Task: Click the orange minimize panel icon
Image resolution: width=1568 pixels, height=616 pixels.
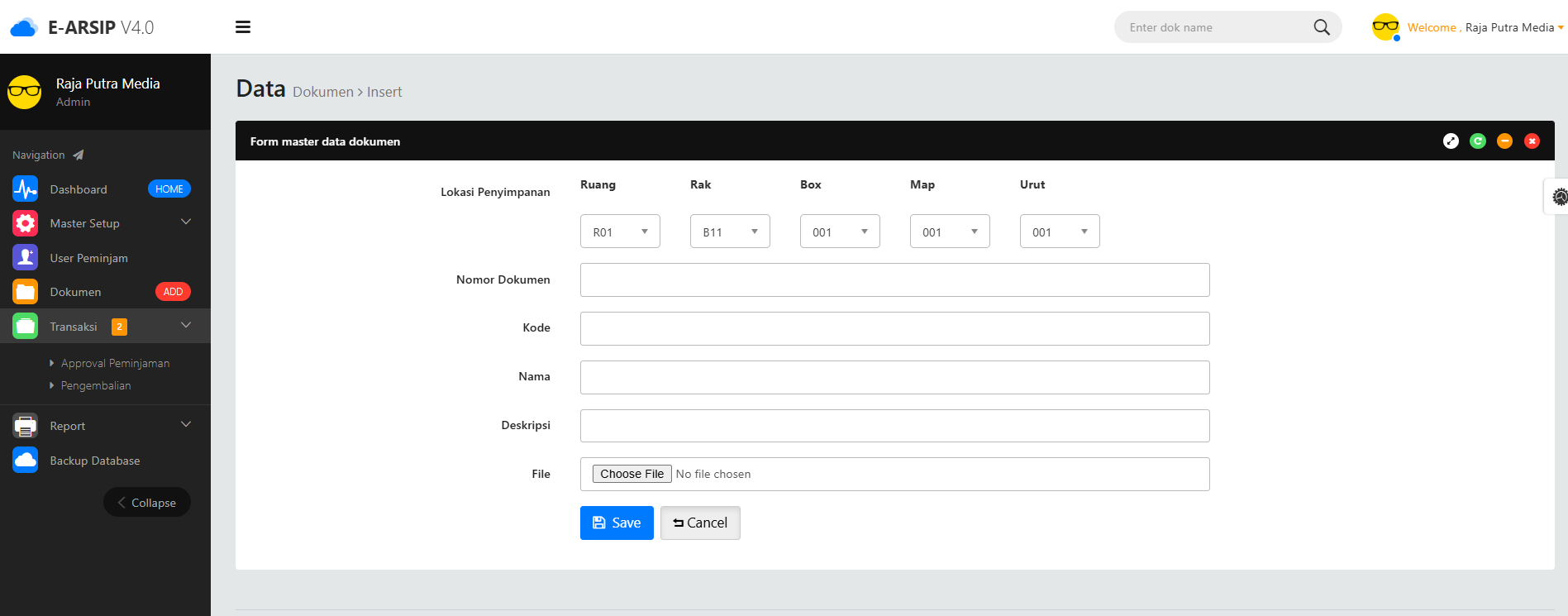Action: click(x=1504, y=141)
